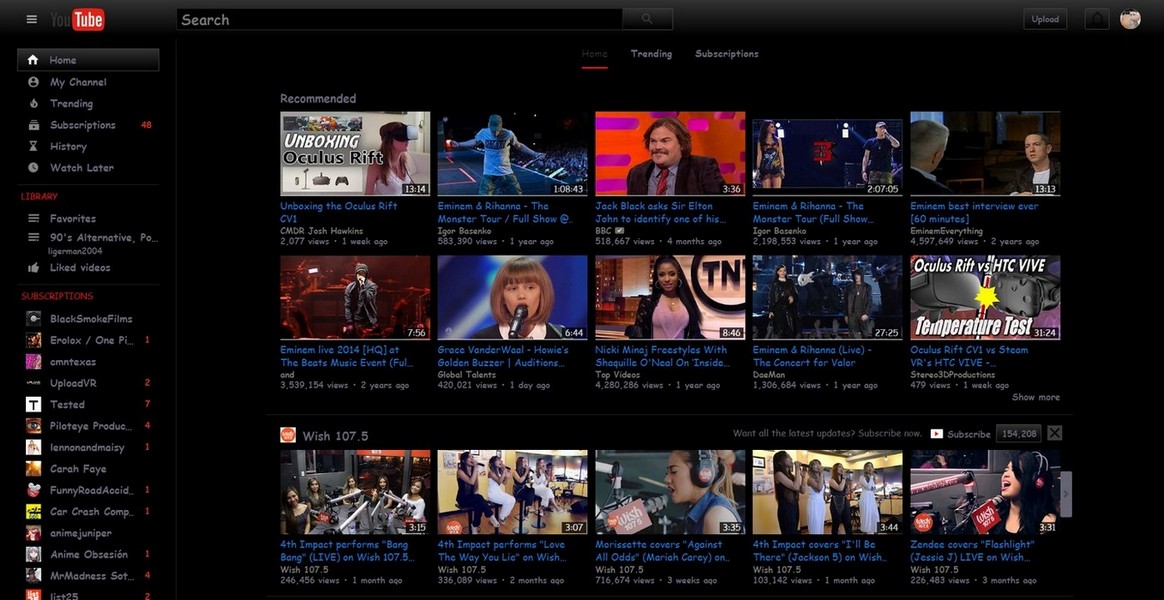Click the Watch Later clock icon
1164x600 pixels.
33,168
